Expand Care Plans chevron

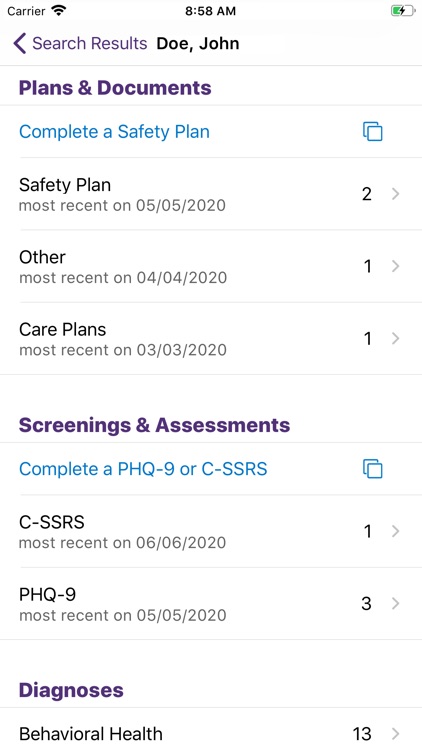[395, 339]
